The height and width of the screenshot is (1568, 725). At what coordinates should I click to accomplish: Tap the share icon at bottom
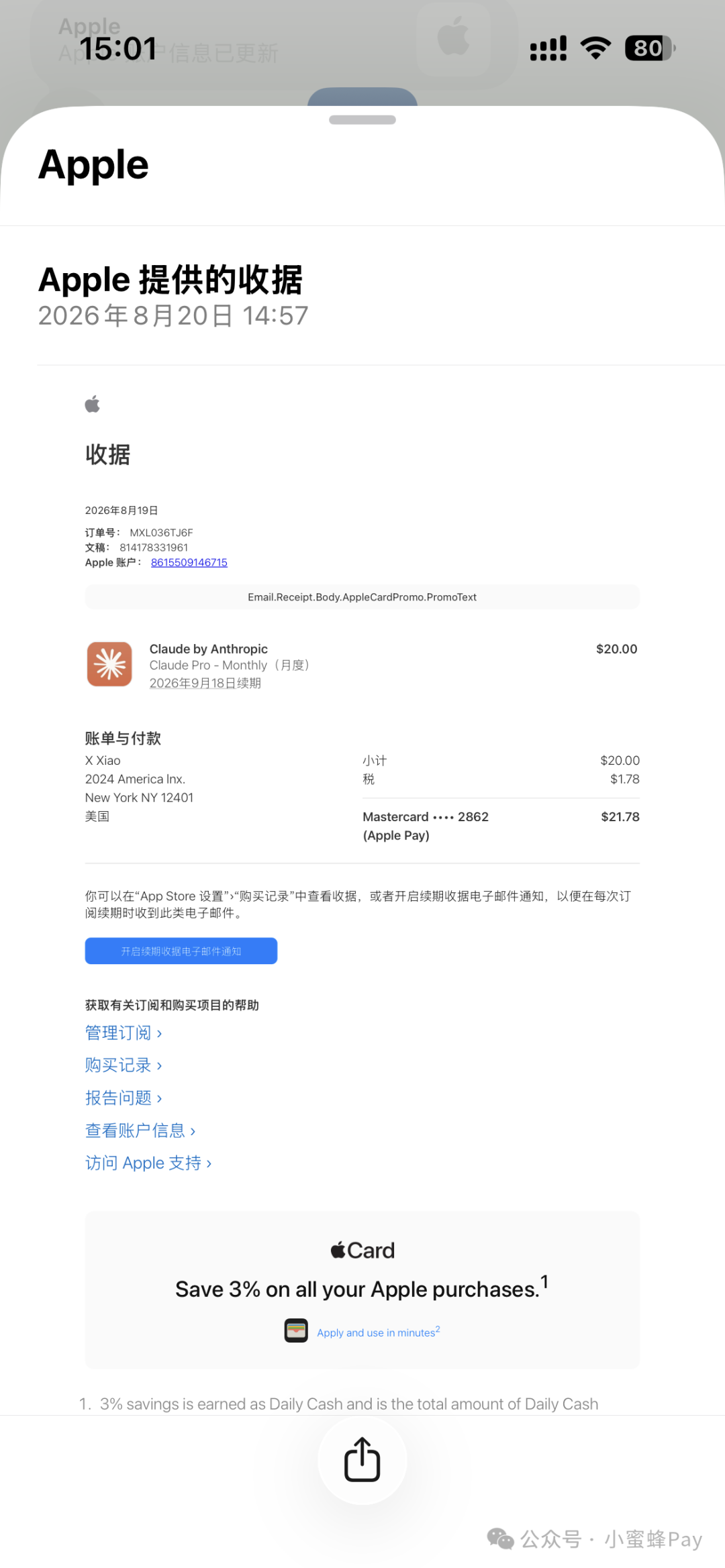[x=362, y=1460]
